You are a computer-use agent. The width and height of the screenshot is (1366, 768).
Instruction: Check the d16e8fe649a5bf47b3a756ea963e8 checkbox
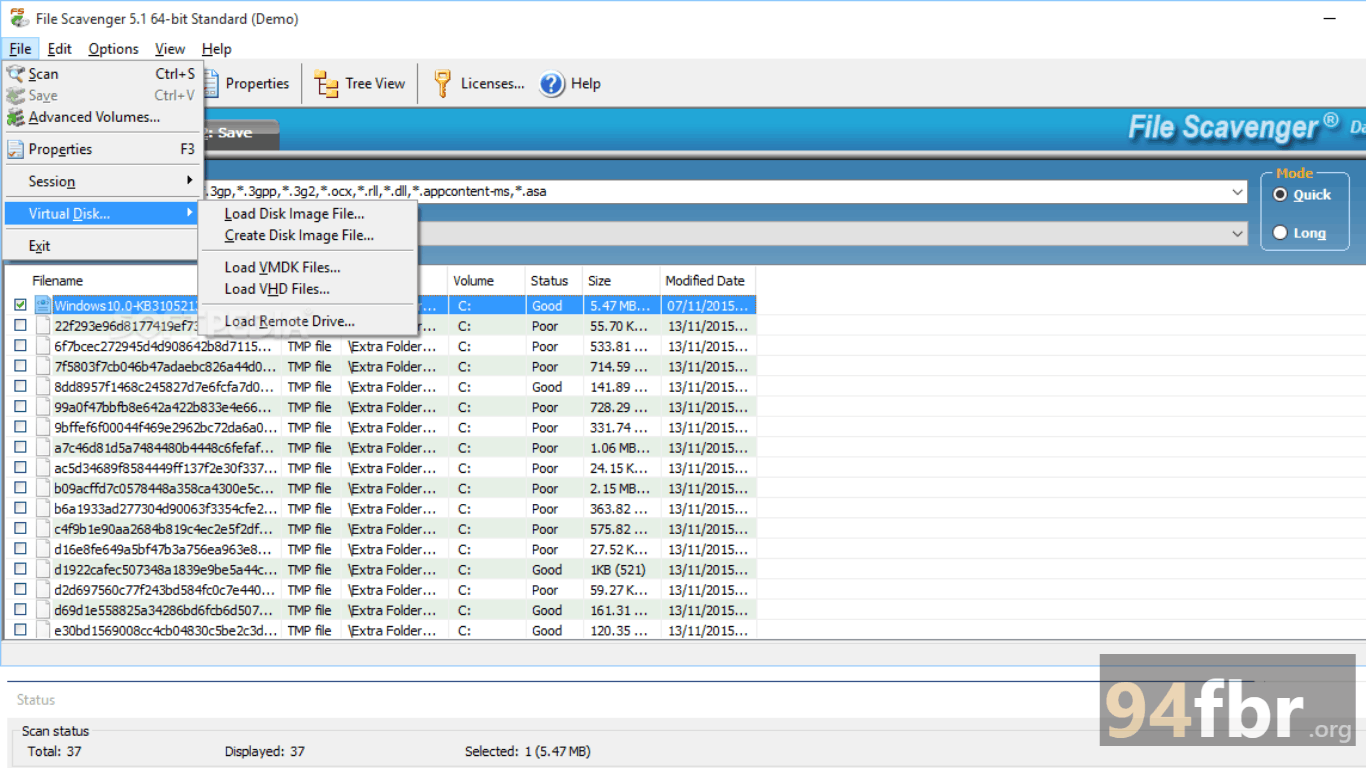pyautogui.click(x=20, y=549)
